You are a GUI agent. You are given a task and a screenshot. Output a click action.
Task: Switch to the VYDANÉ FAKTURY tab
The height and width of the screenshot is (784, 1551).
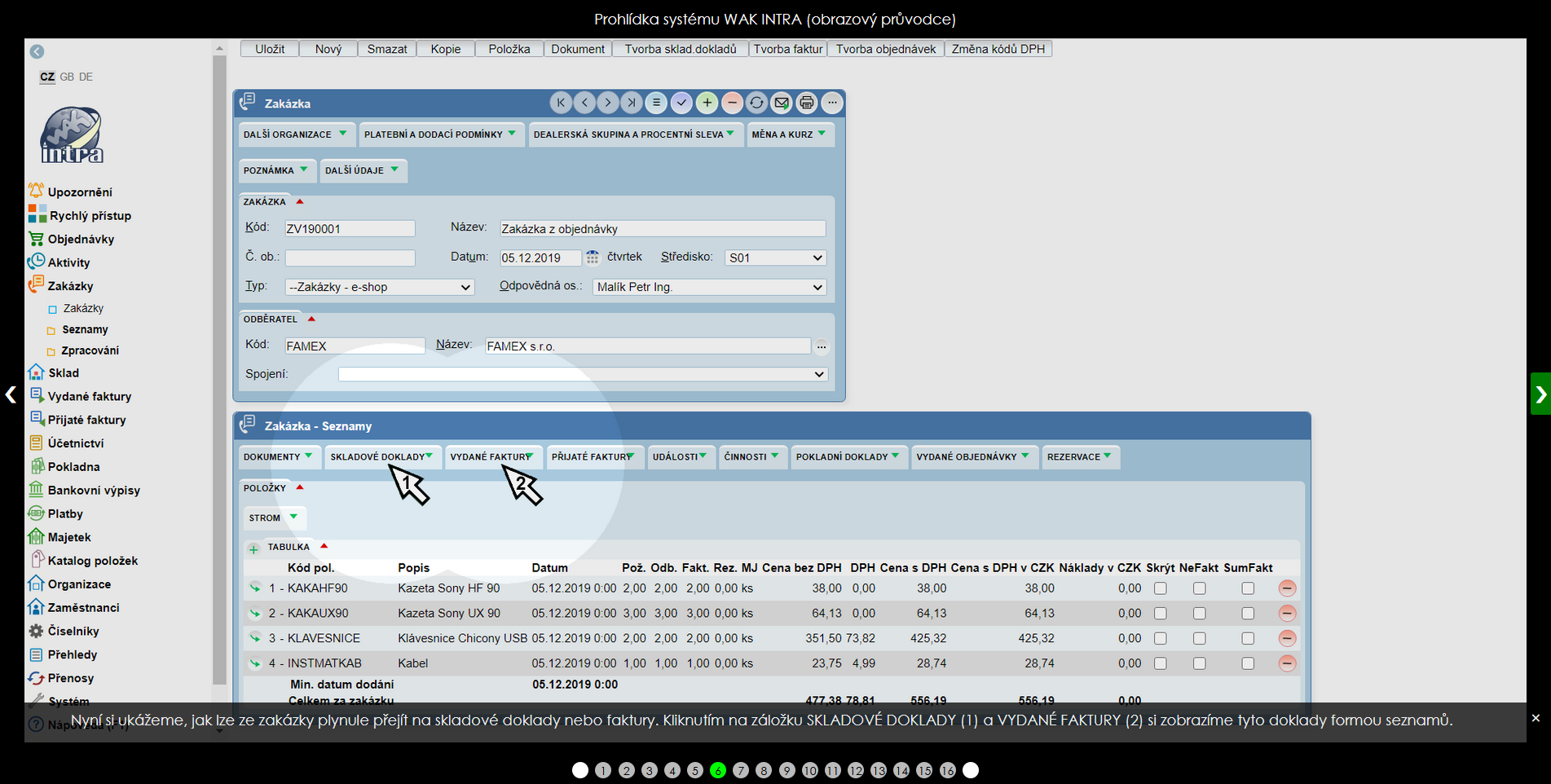click(x=491, y=457)
